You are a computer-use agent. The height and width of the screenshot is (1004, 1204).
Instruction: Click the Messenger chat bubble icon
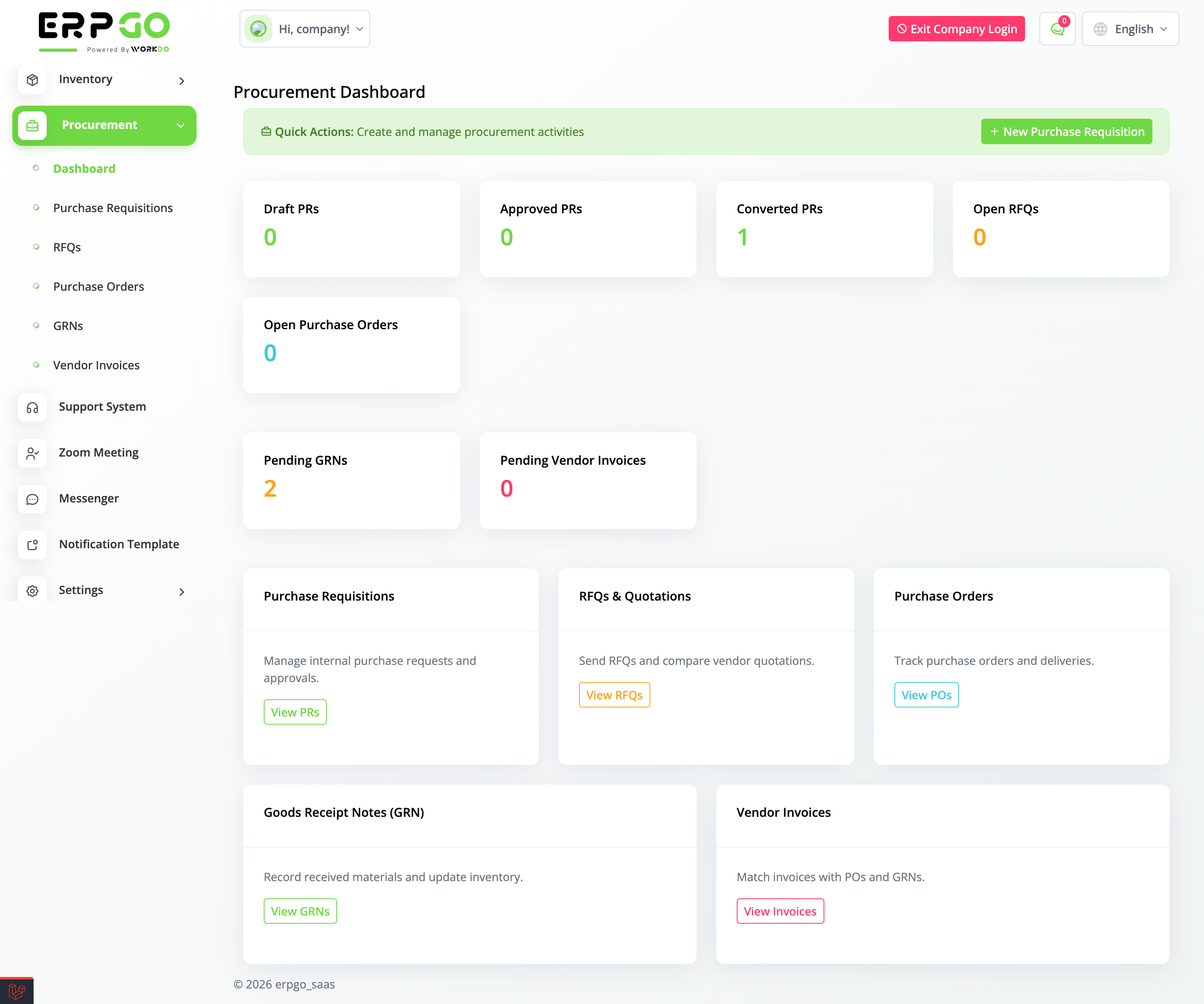33,499
